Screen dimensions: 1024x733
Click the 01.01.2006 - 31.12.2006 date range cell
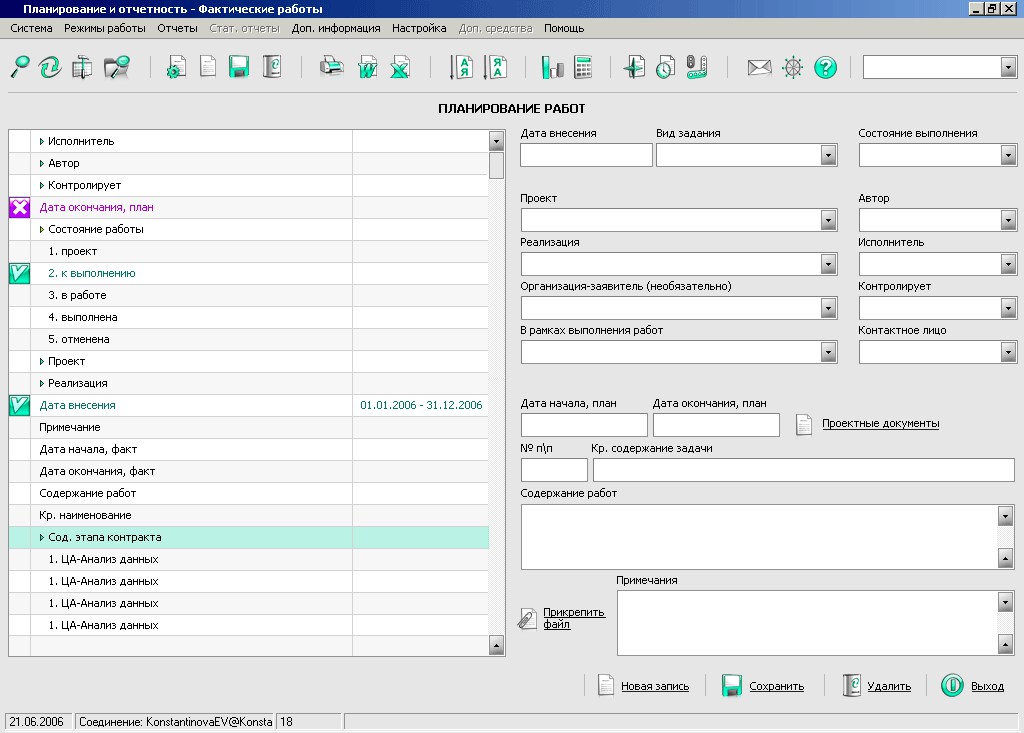pos(421,406)
